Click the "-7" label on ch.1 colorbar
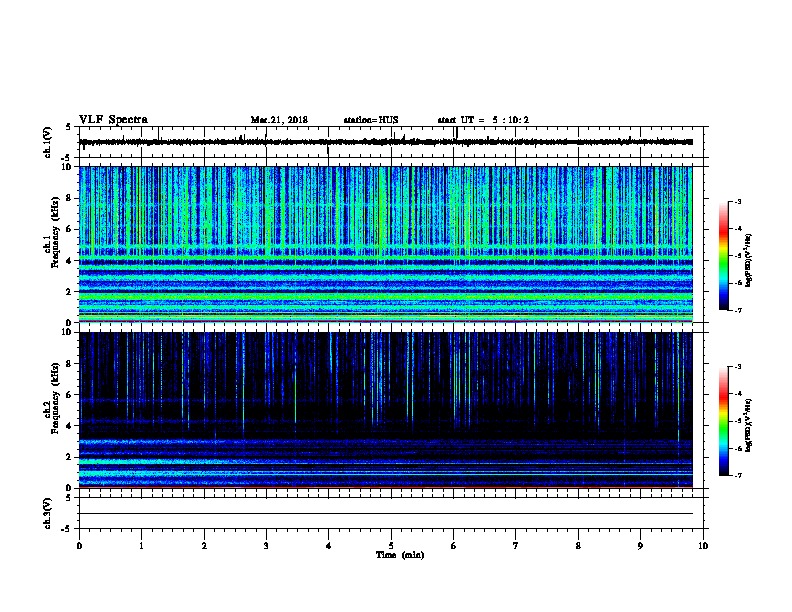Viewport: 792px width, 612px height. 737,310
